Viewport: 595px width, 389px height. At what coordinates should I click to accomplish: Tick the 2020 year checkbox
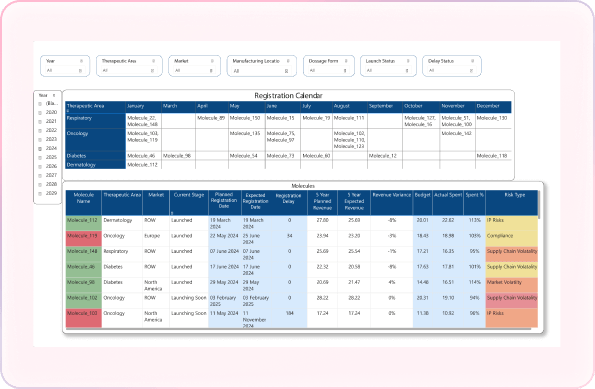point(40,113)
